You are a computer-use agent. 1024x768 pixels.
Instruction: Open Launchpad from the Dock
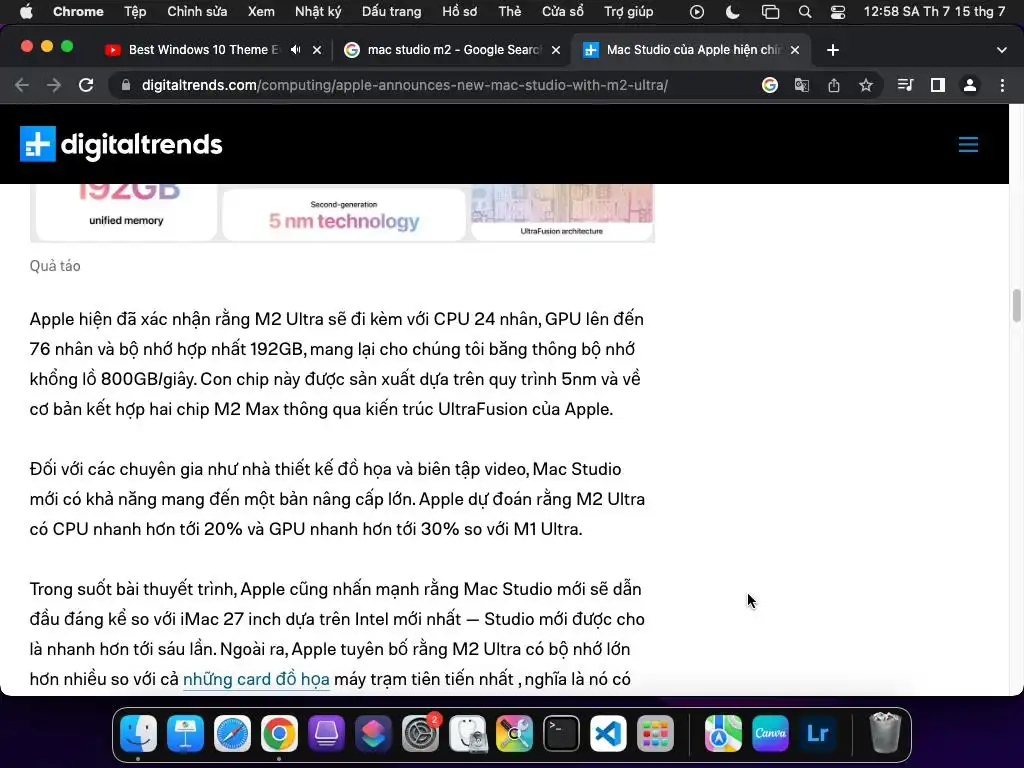[655, 734]
